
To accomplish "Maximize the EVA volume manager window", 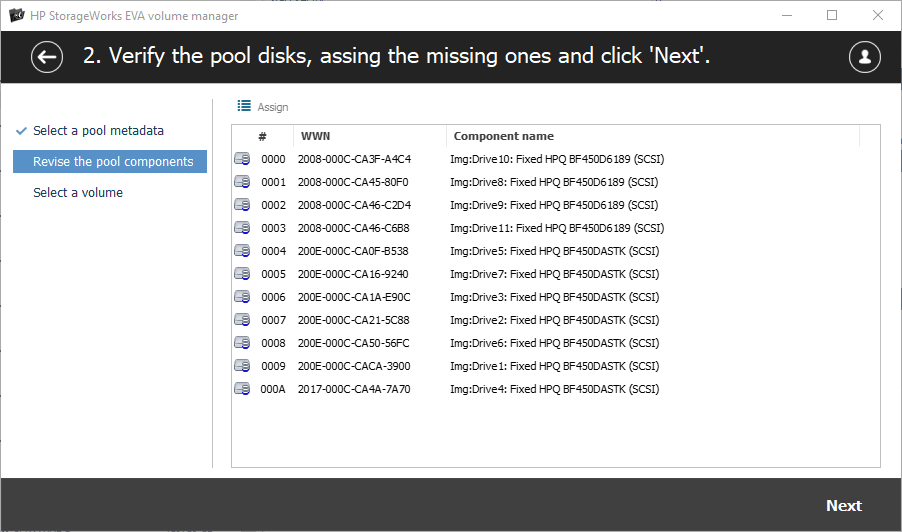I will [x=832, y=16].
